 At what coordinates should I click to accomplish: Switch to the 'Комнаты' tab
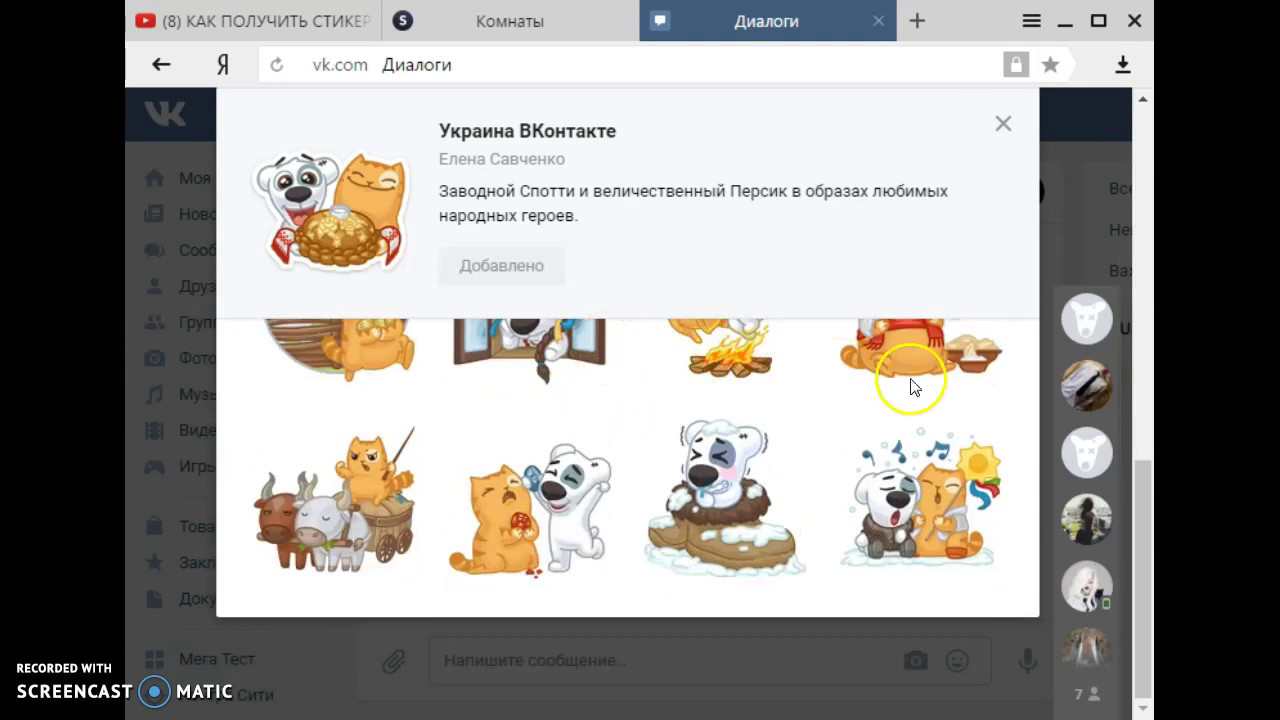click(x=509, y=21)
